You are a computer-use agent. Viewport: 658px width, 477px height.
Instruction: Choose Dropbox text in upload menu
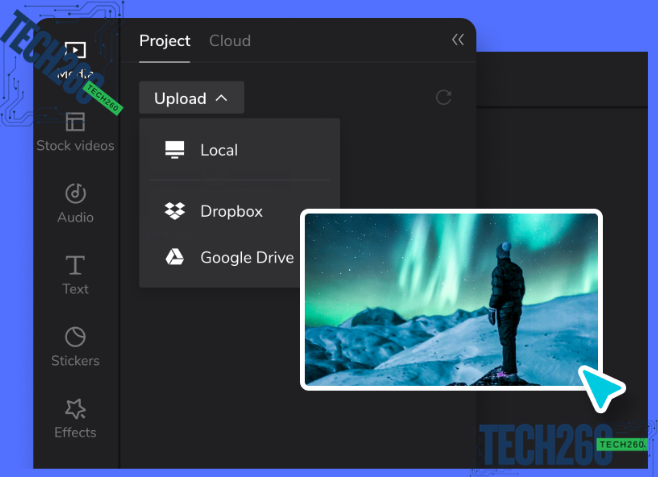(231, 211)
